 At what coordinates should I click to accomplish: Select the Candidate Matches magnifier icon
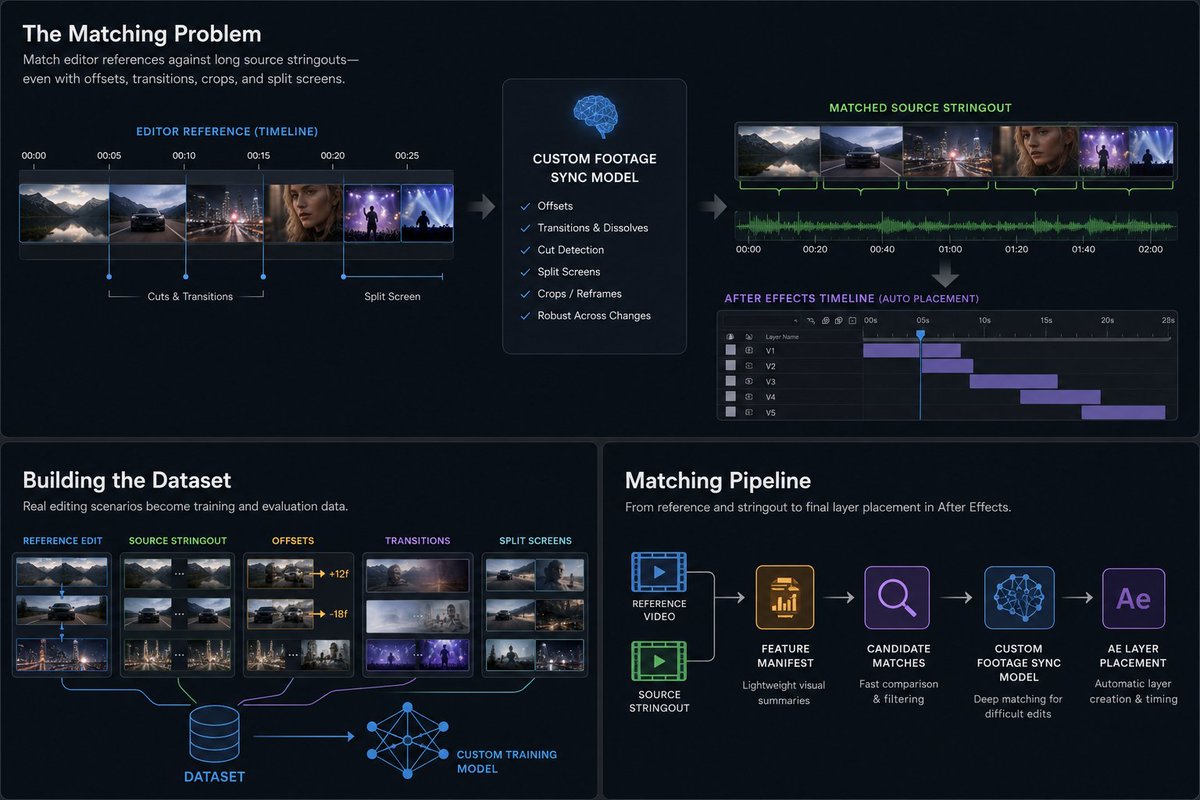897,598
